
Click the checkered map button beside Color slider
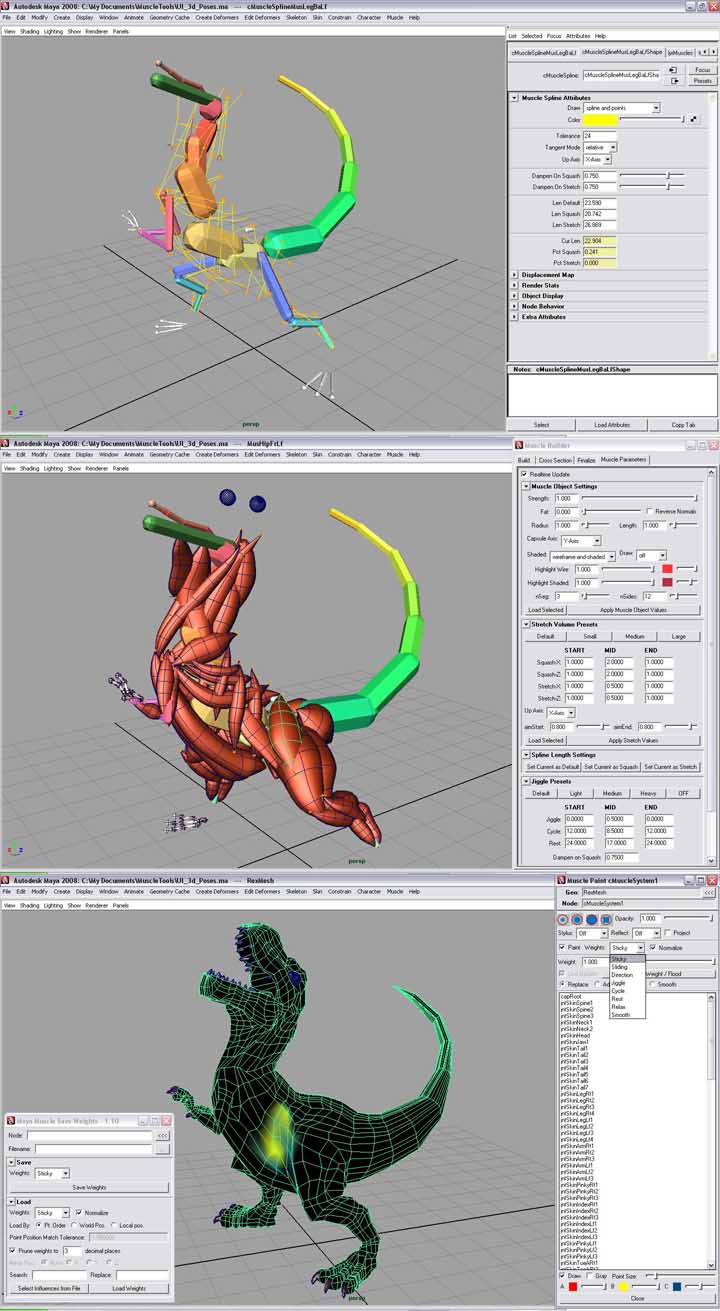coord(694,119)
